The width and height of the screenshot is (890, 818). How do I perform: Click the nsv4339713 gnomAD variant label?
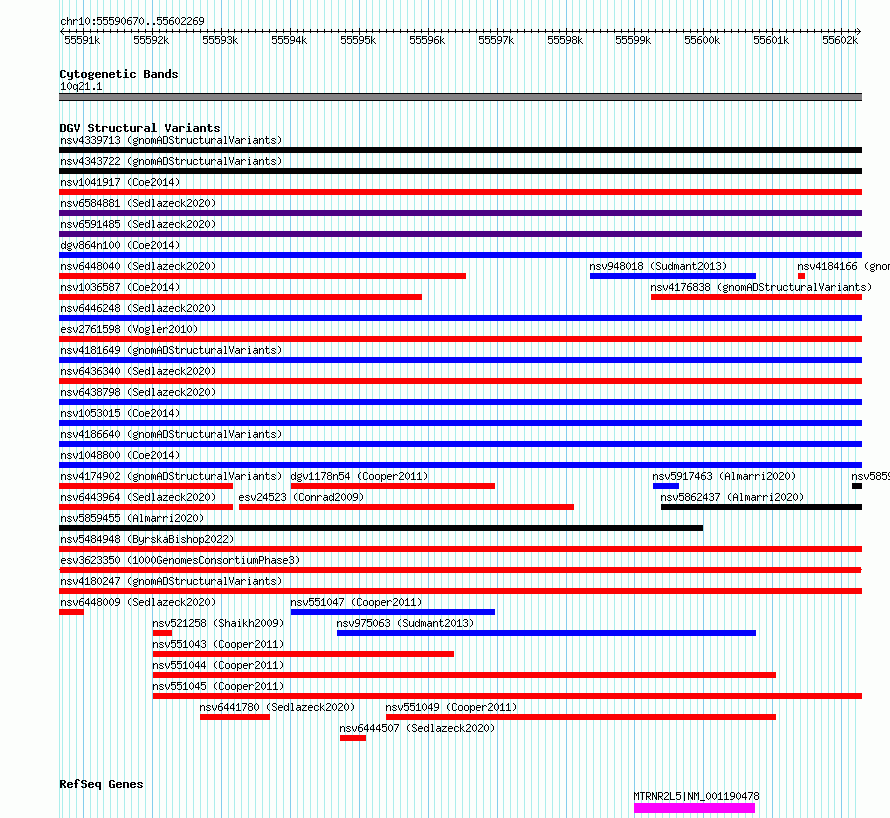pyautogui.click(x=171, y=140)
